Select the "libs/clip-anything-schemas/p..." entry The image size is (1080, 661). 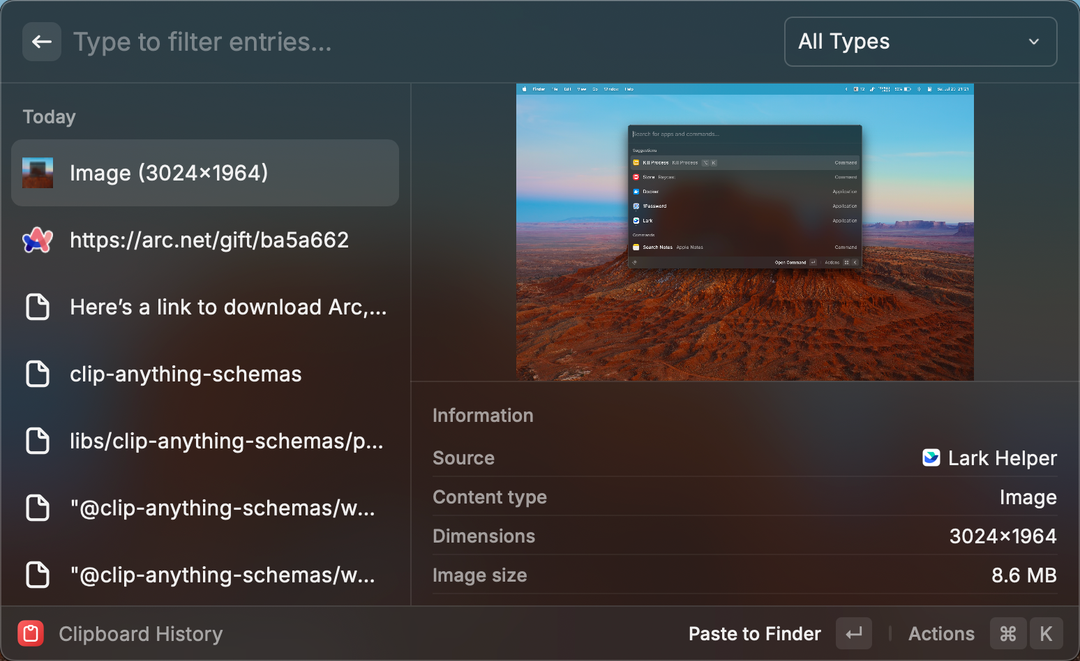click(x=226, y=441)
